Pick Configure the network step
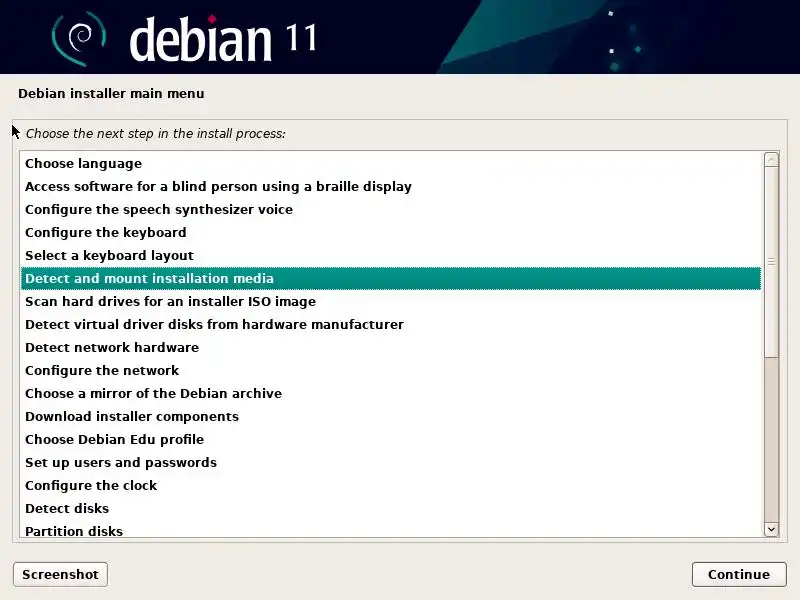 click(391, 370)
